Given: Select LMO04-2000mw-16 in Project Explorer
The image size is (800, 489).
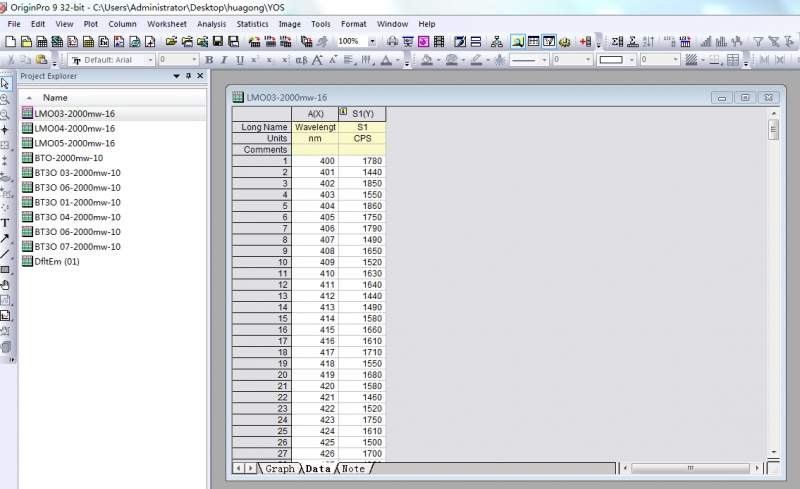Looking at the screenshot, I should tap(74, 129).
